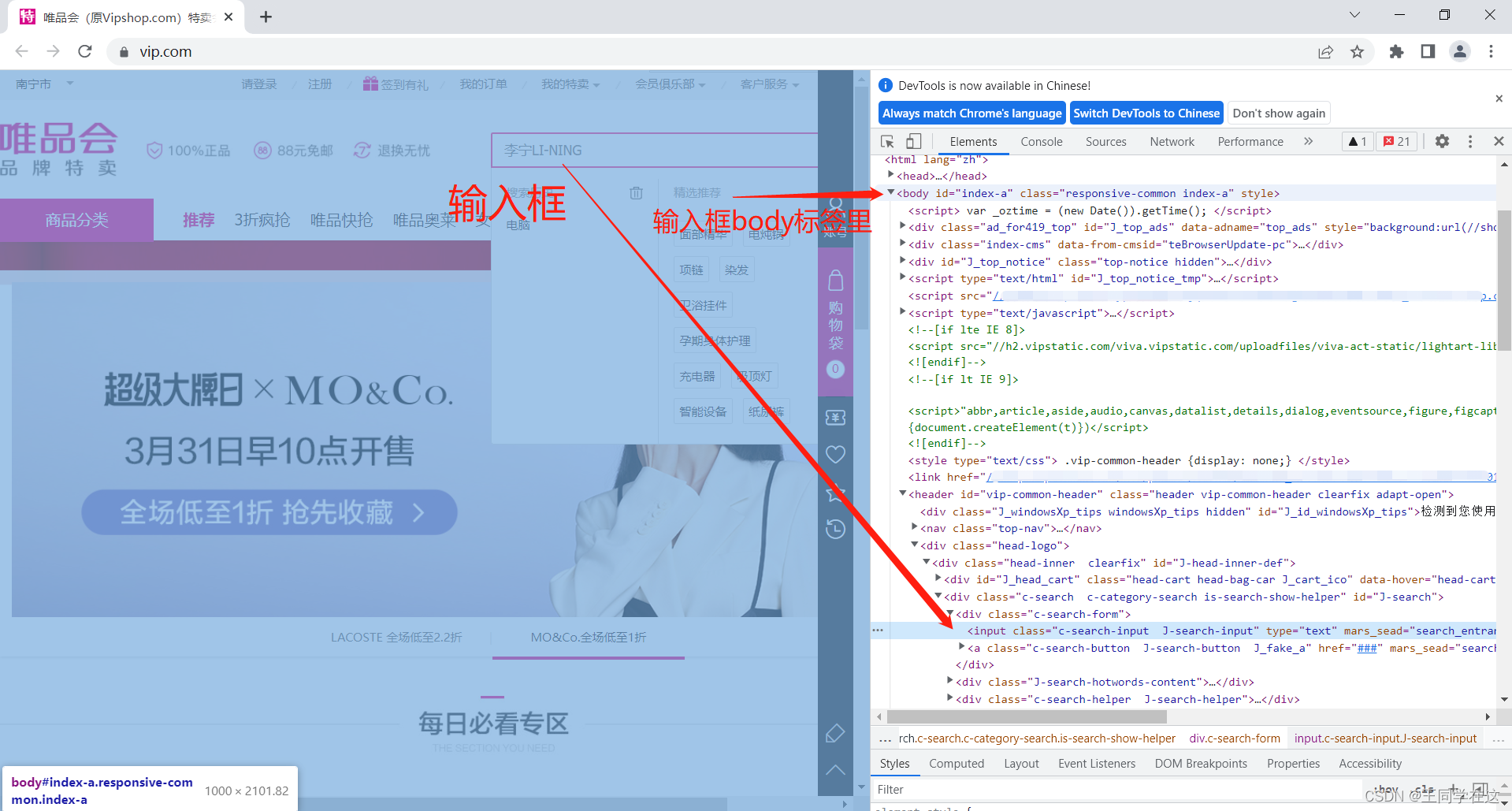Open Chrome profile avatar
The width and height of the screenshot is (1512, 811).
pos(1460,51)
